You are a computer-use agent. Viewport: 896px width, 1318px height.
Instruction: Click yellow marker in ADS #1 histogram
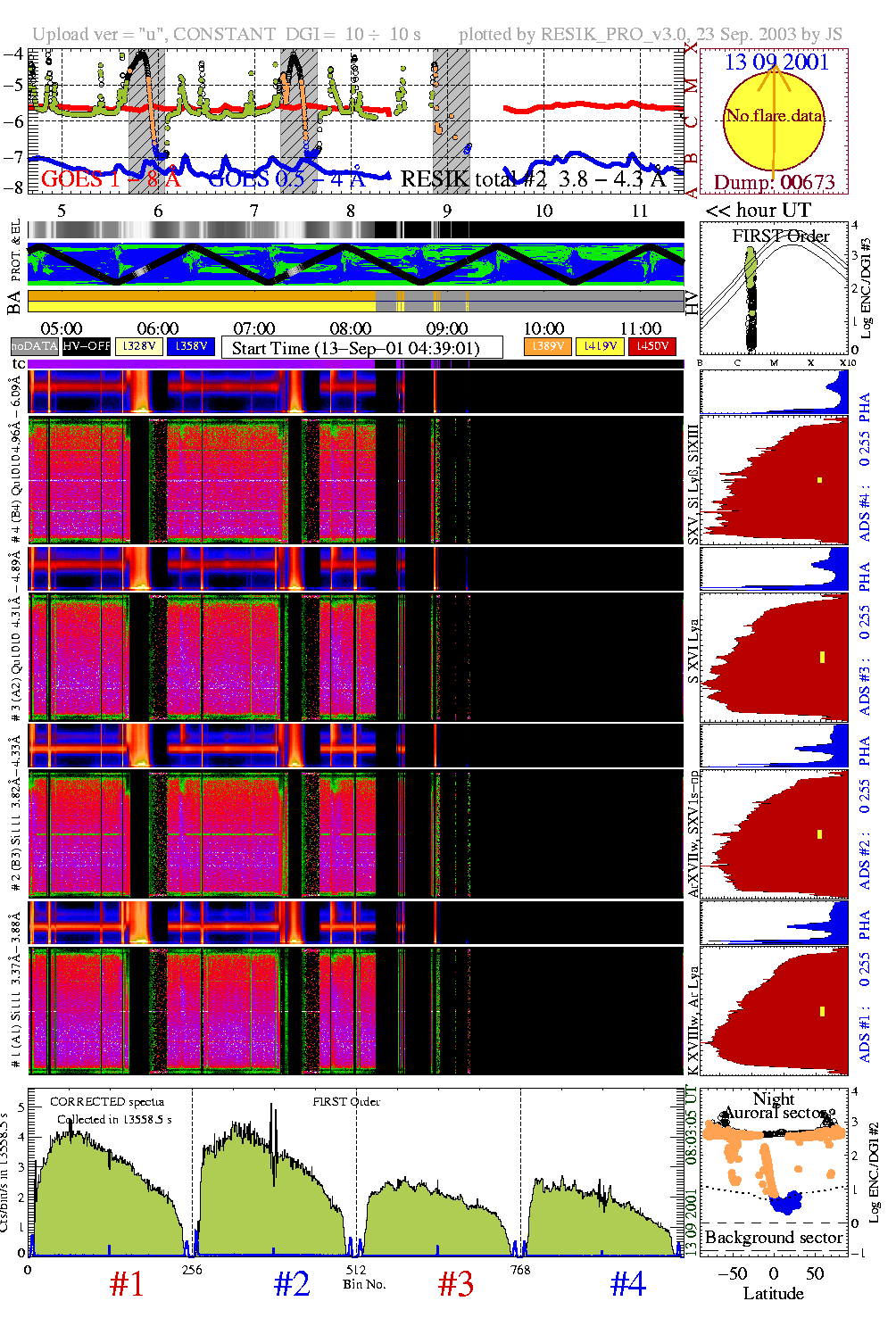pyautogui.click(x=821, y=1011)
